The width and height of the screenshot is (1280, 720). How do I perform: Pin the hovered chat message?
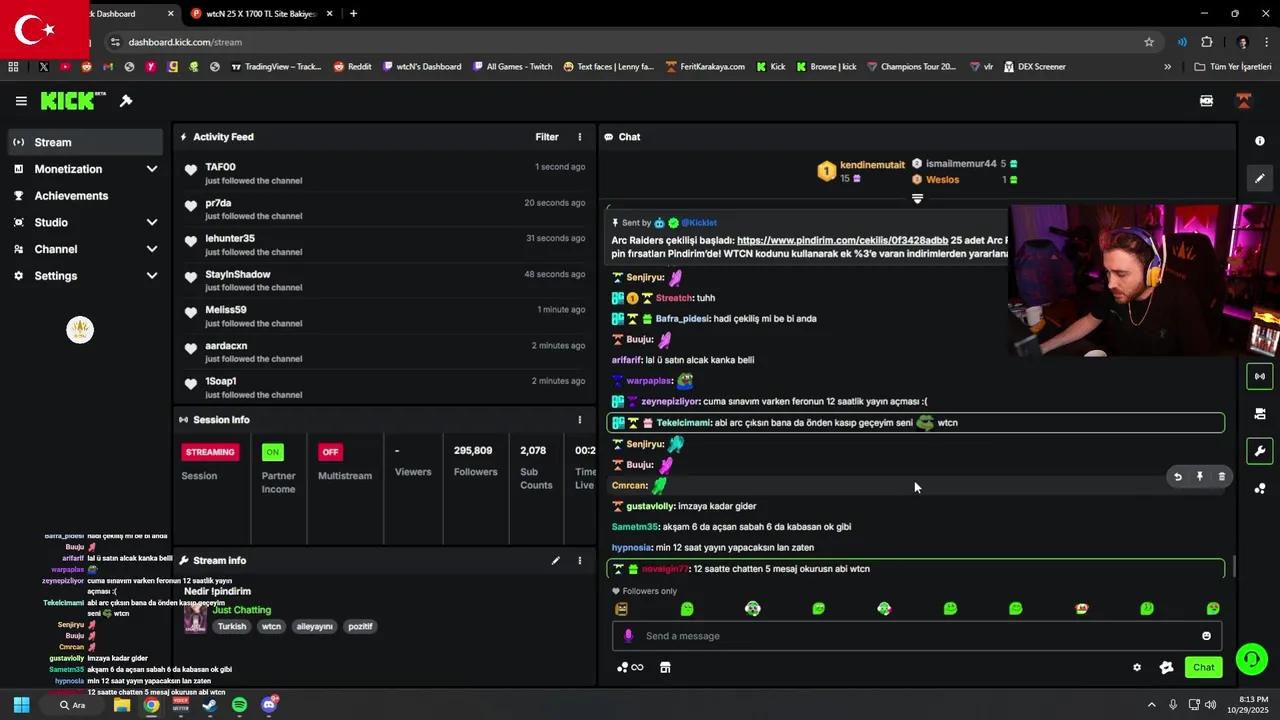tap(1200, 477)
